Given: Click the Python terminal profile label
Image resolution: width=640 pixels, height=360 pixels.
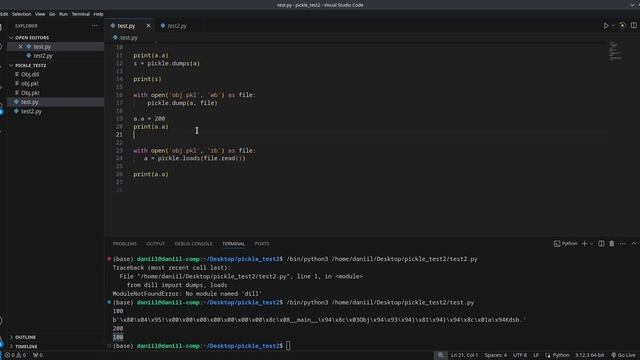Looking at the screenshot, I should pos(566,244).
